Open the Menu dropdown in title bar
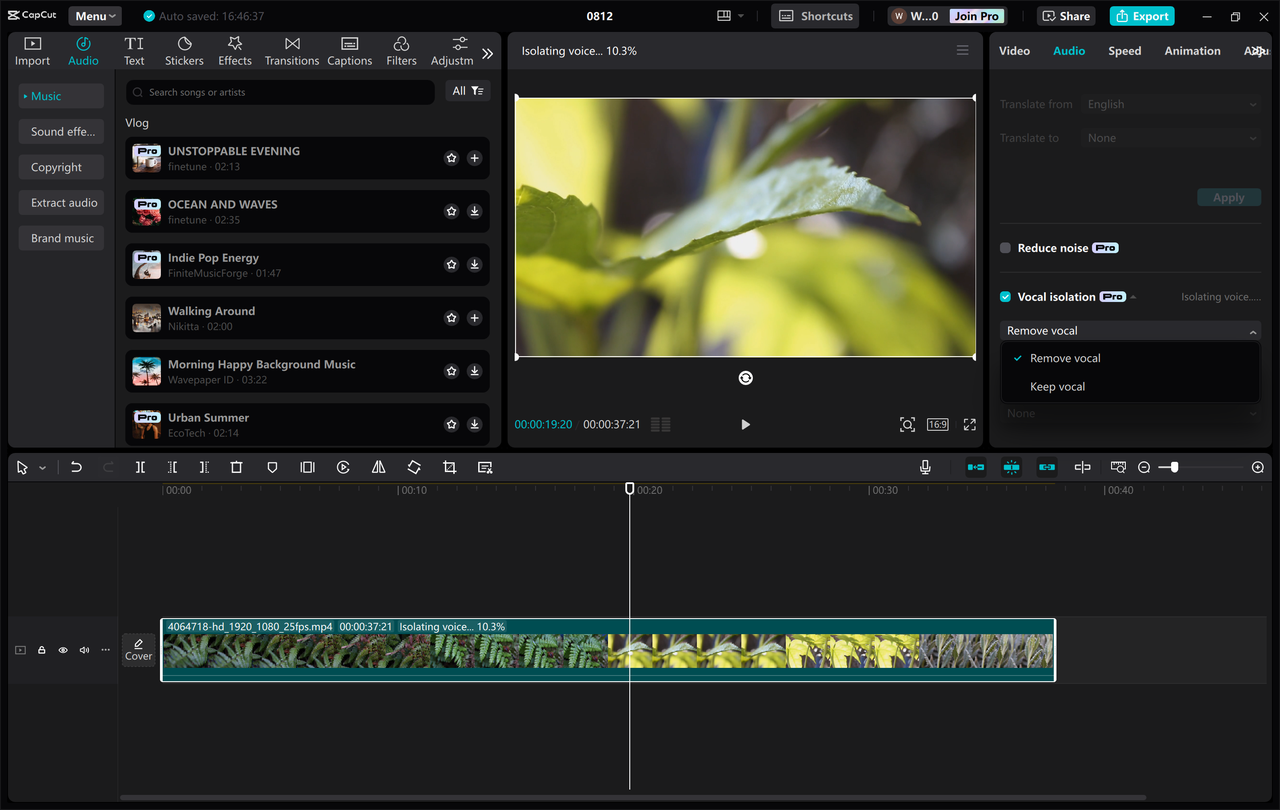Image resolution: width=1280 pixels, height=810 pixels. point(95,16)
